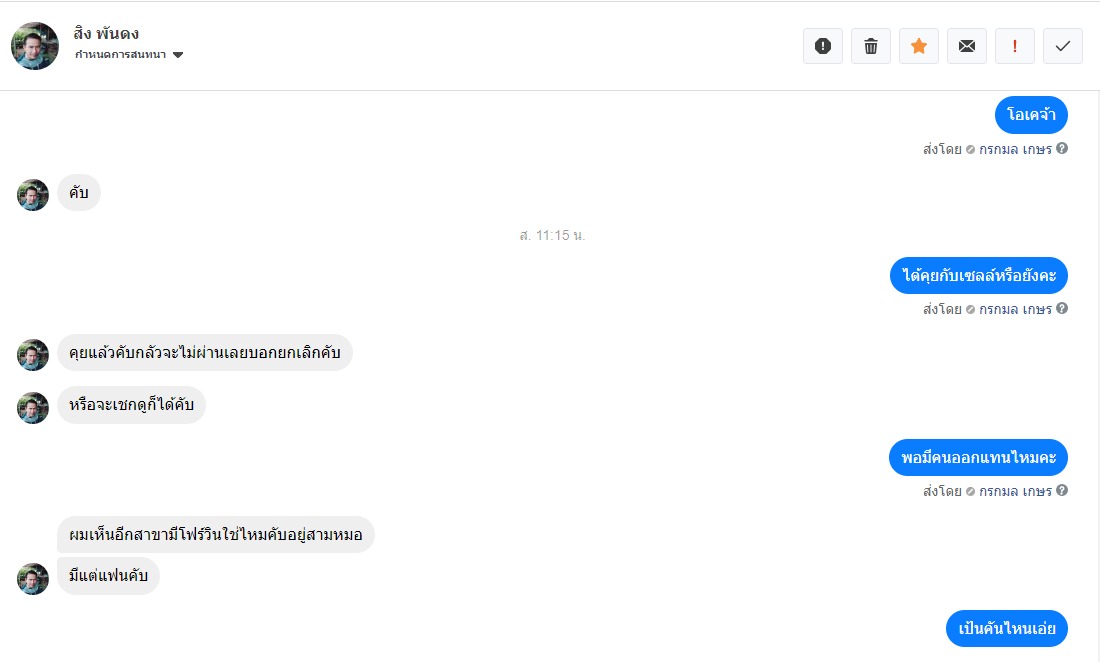This screenshot has width=1100, height=663.
Task: Open กรกมล เกษร link below พอมีคนออกแทนไหมคะ
Action: [1015, 491]
